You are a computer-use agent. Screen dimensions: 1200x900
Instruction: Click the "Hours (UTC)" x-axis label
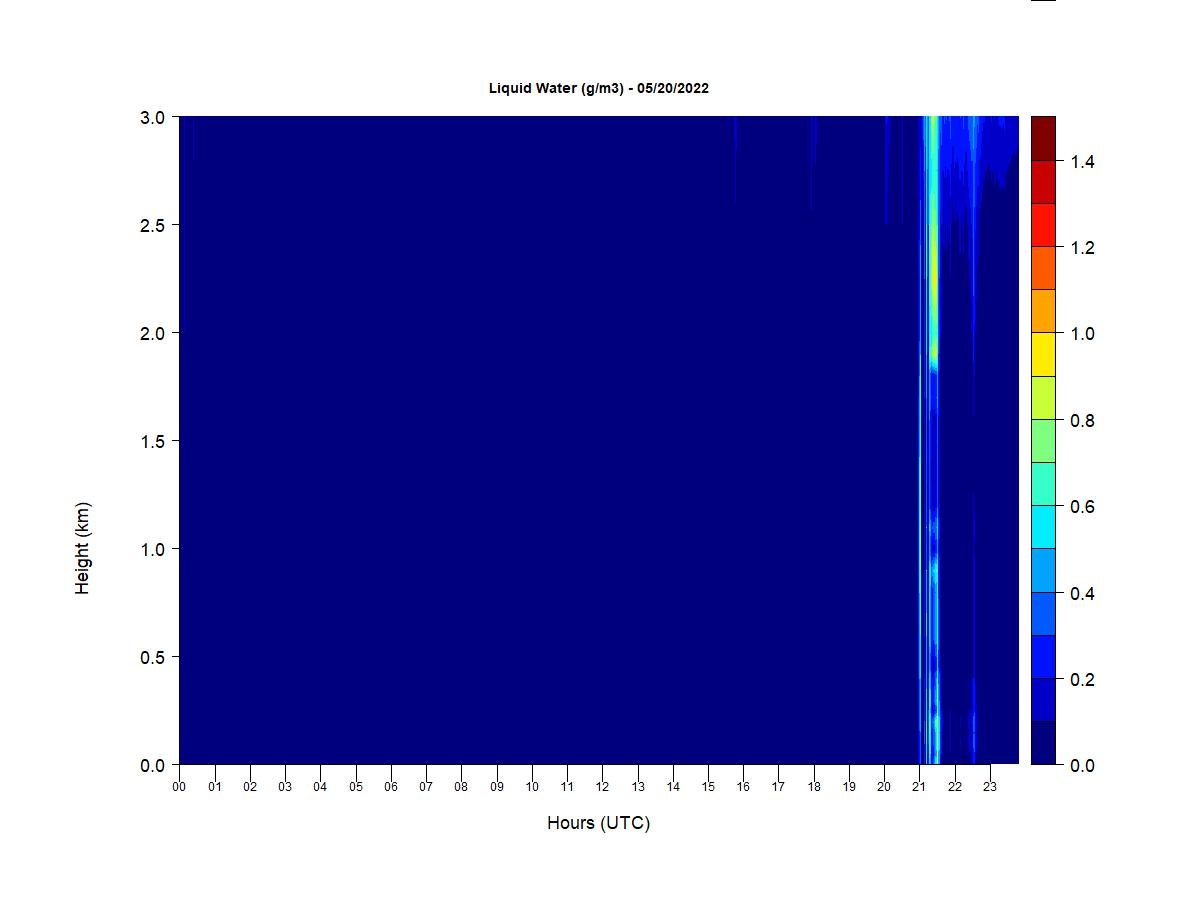coord(598,823)
